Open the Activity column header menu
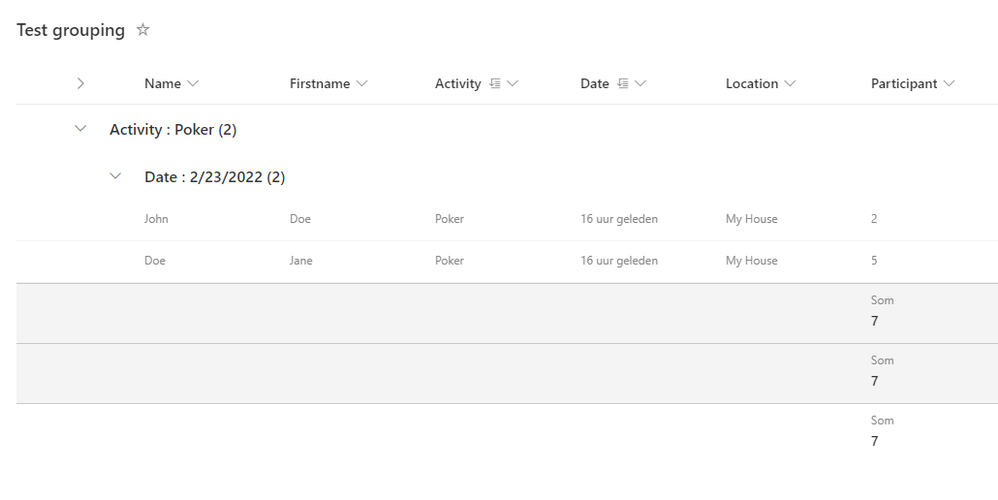Screen dimensions: 998x500 (513, 84)
